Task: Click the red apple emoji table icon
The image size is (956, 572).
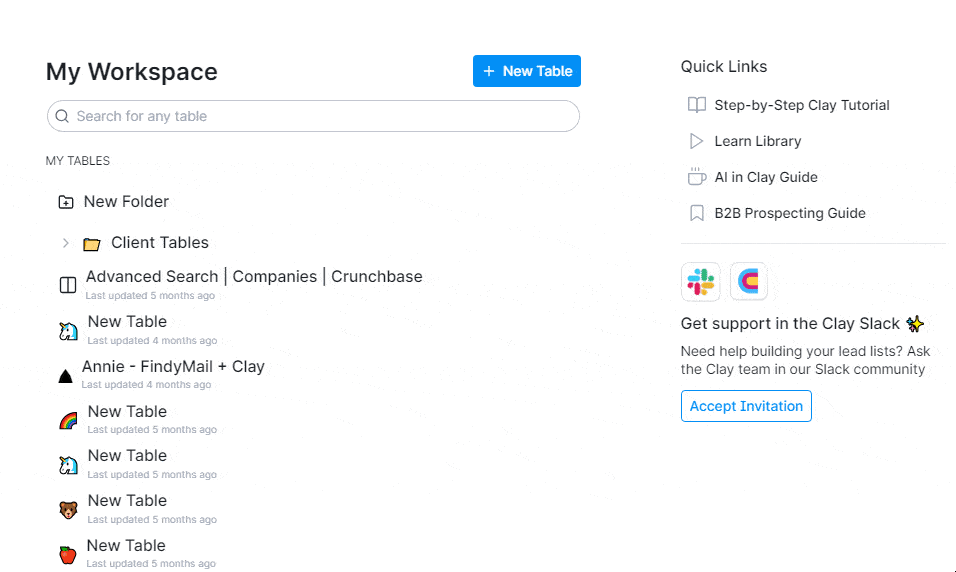Action: pyautogui.click(x=68, y=554)
